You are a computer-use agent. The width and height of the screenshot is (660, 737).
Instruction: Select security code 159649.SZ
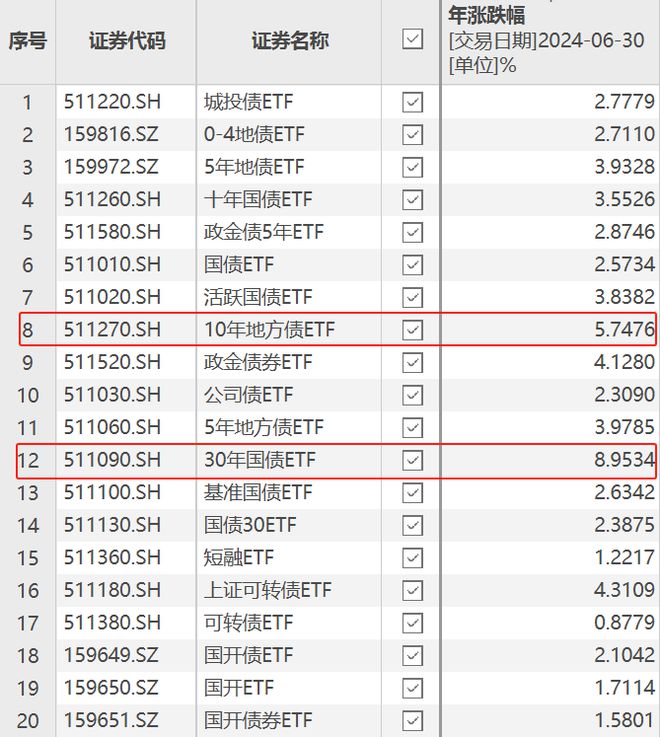tap(111, 655)
